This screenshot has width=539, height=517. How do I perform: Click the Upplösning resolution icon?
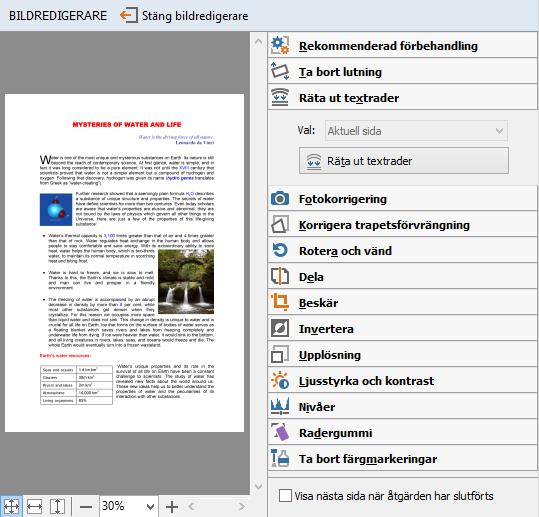pyautogui.click(x=280, y=354)
